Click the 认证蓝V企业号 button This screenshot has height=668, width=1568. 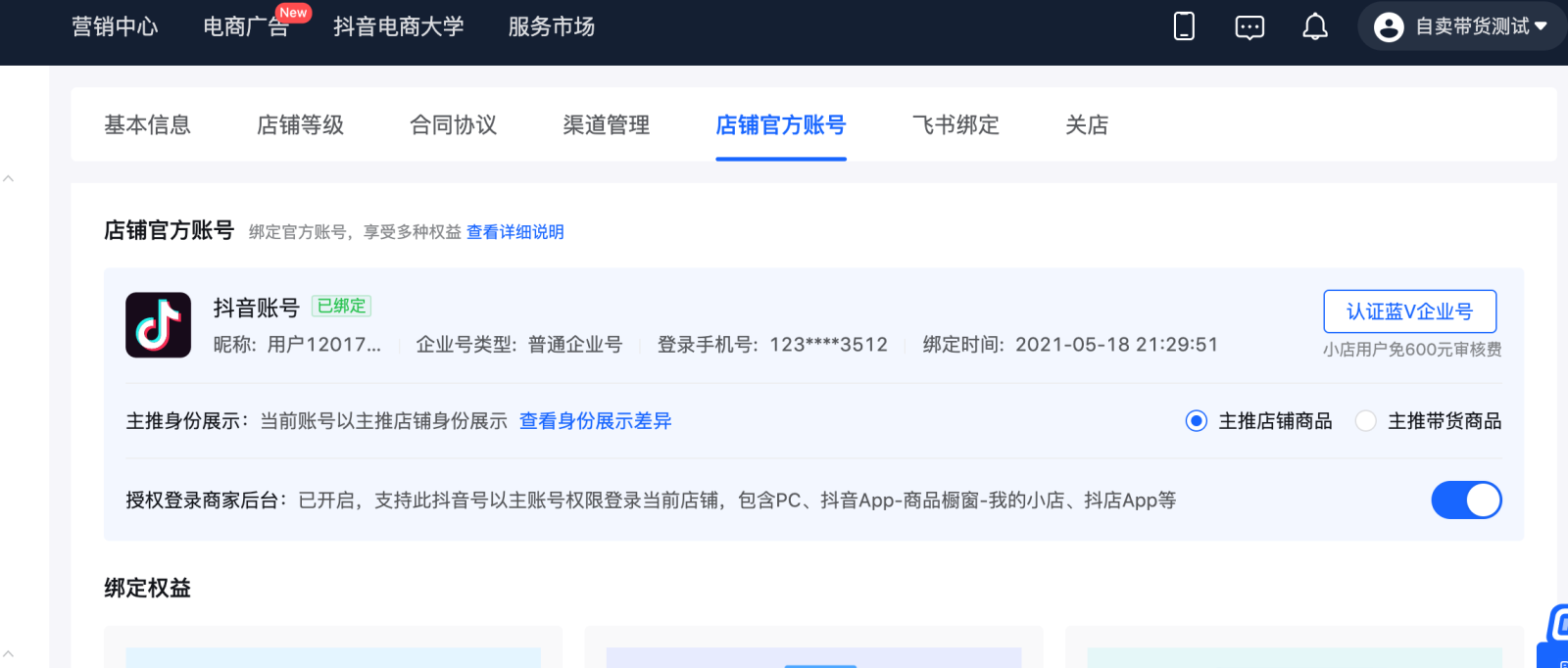pos(1409,311)
